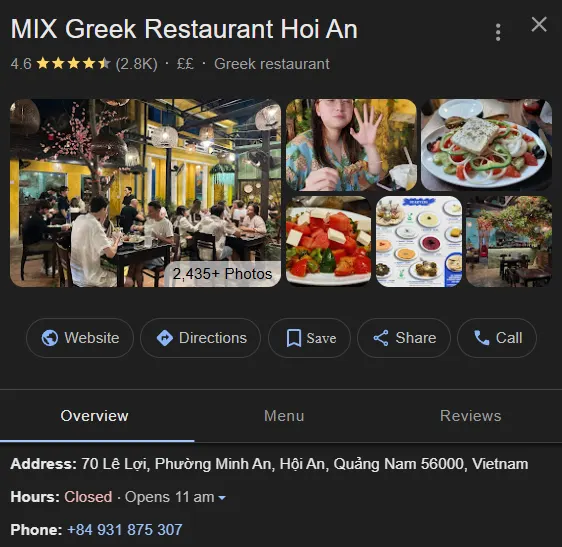Open the 2.8K reviews count link

pyautogui.click(x=137, y=64)
